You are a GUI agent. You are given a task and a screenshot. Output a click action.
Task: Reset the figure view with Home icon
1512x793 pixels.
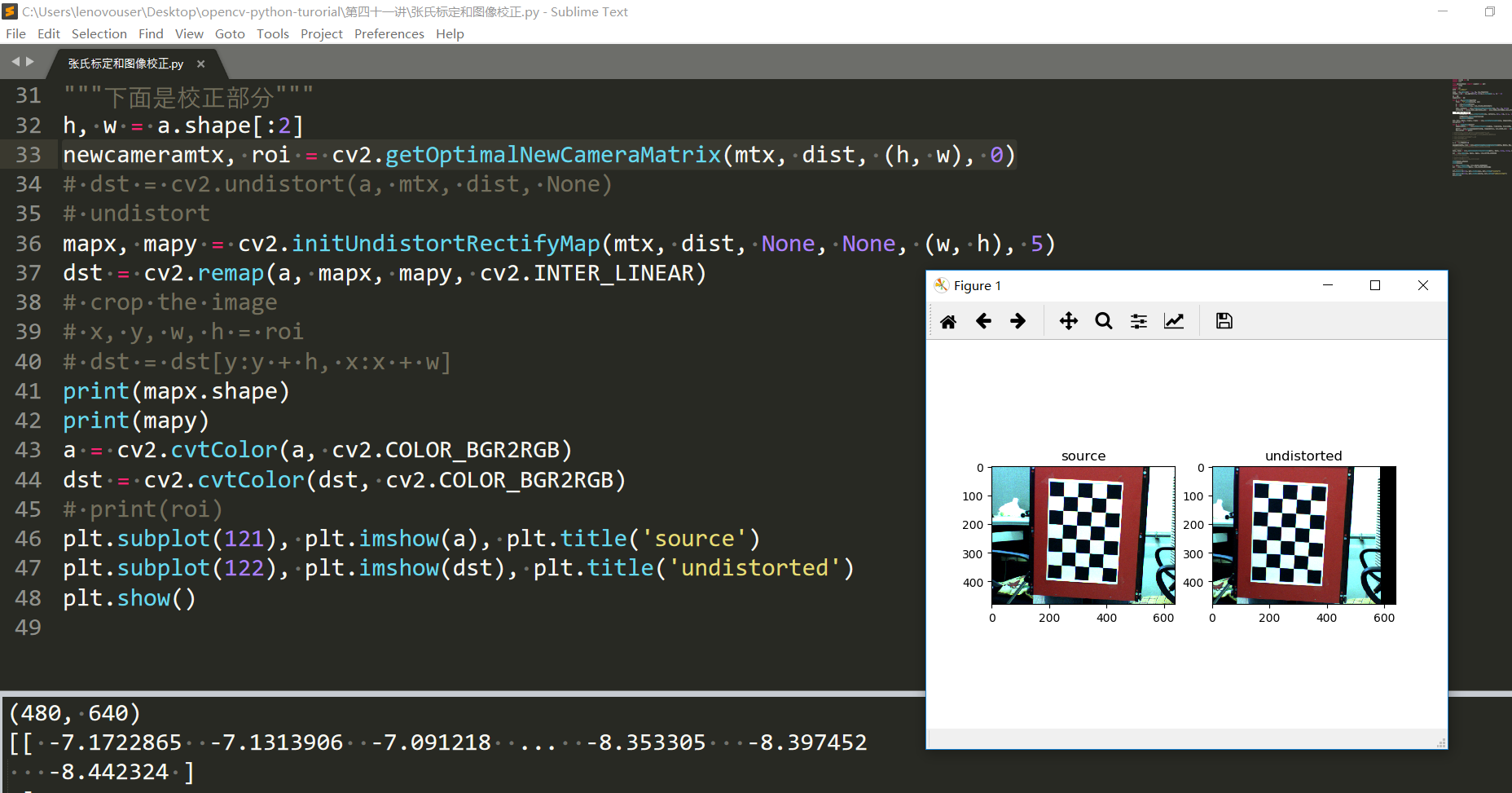coord(948,321)
